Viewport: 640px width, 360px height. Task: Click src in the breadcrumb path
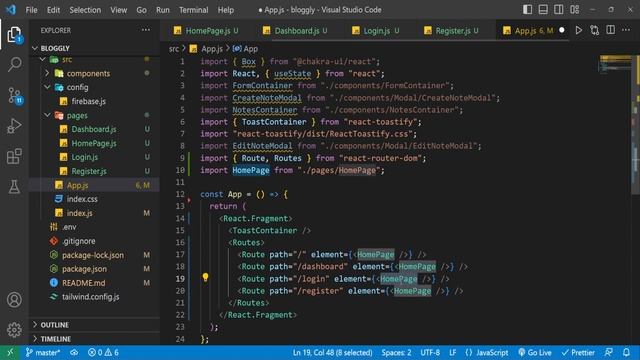click(x=174, y=49)
